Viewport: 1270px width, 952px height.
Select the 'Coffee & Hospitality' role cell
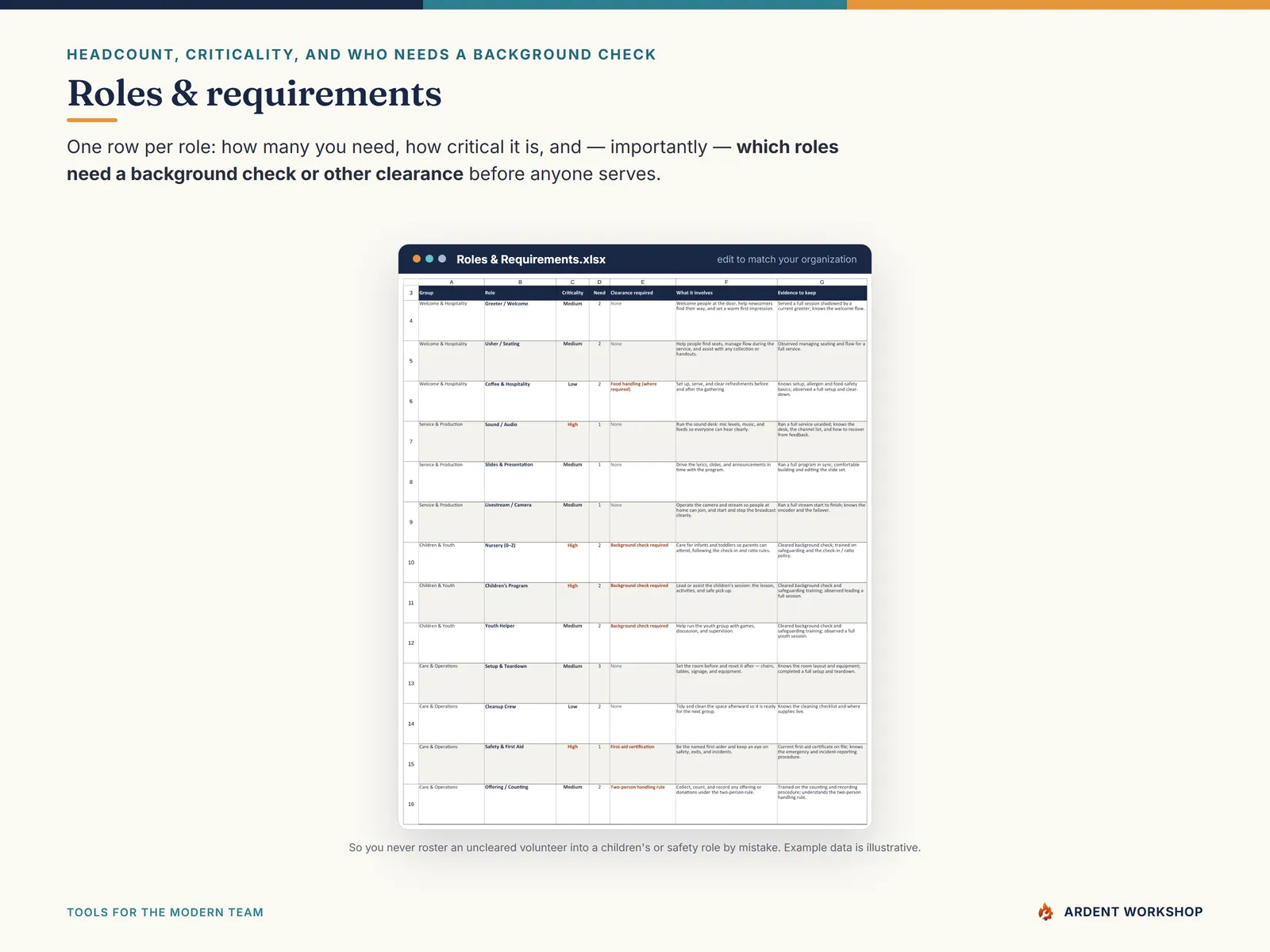(520, 401)
